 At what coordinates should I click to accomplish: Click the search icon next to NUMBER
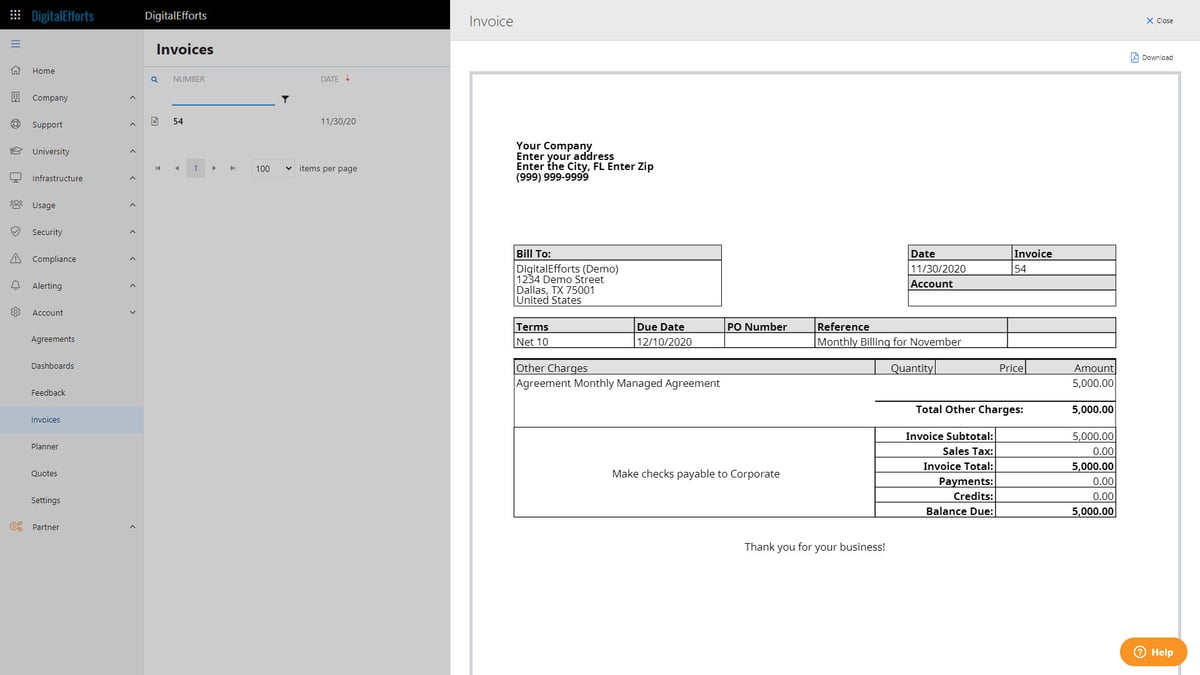(153, 78)
